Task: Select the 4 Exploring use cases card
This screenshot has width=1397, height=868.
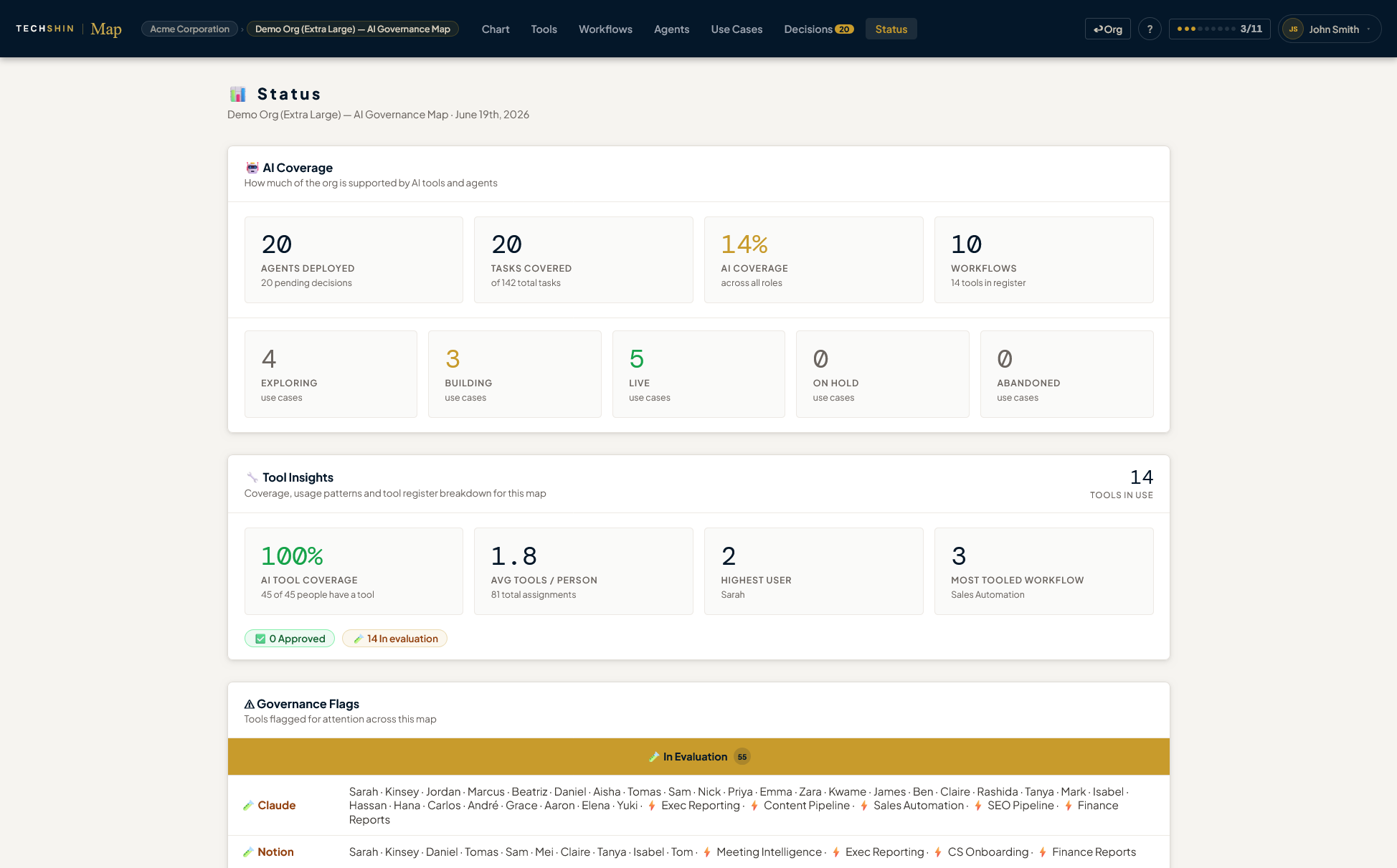Action: 331,374
